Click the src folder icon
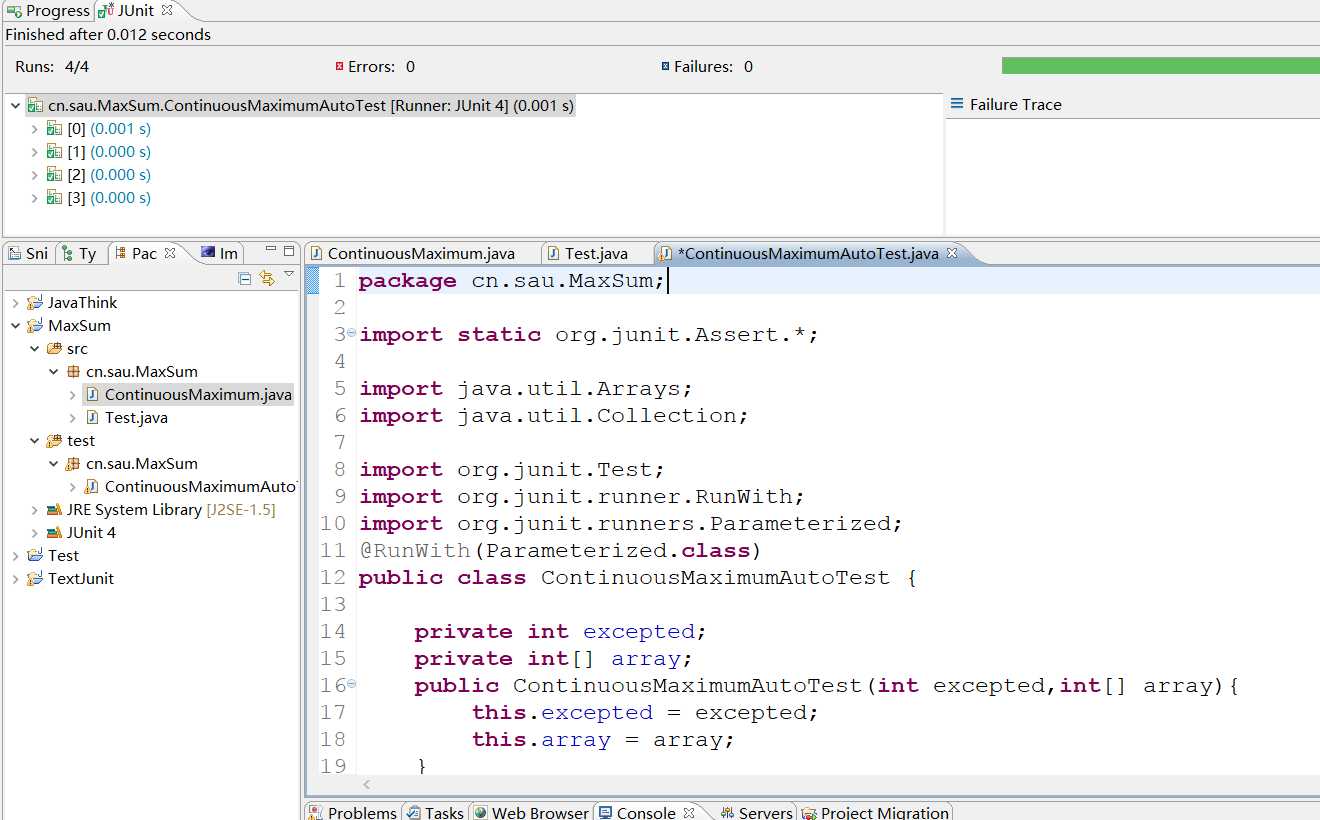The image size is (1320, 820). tap(54, 348)
